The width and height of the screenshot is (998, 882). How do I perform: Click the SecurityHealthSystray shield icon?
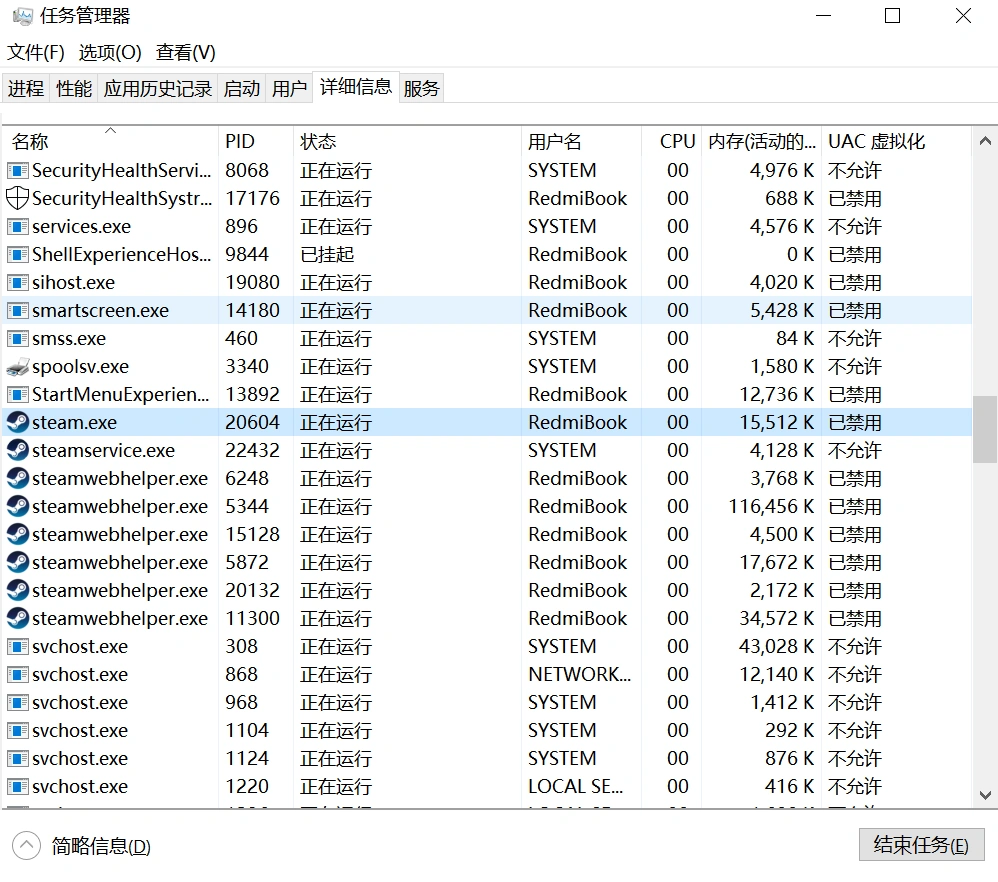click(17, 198)
